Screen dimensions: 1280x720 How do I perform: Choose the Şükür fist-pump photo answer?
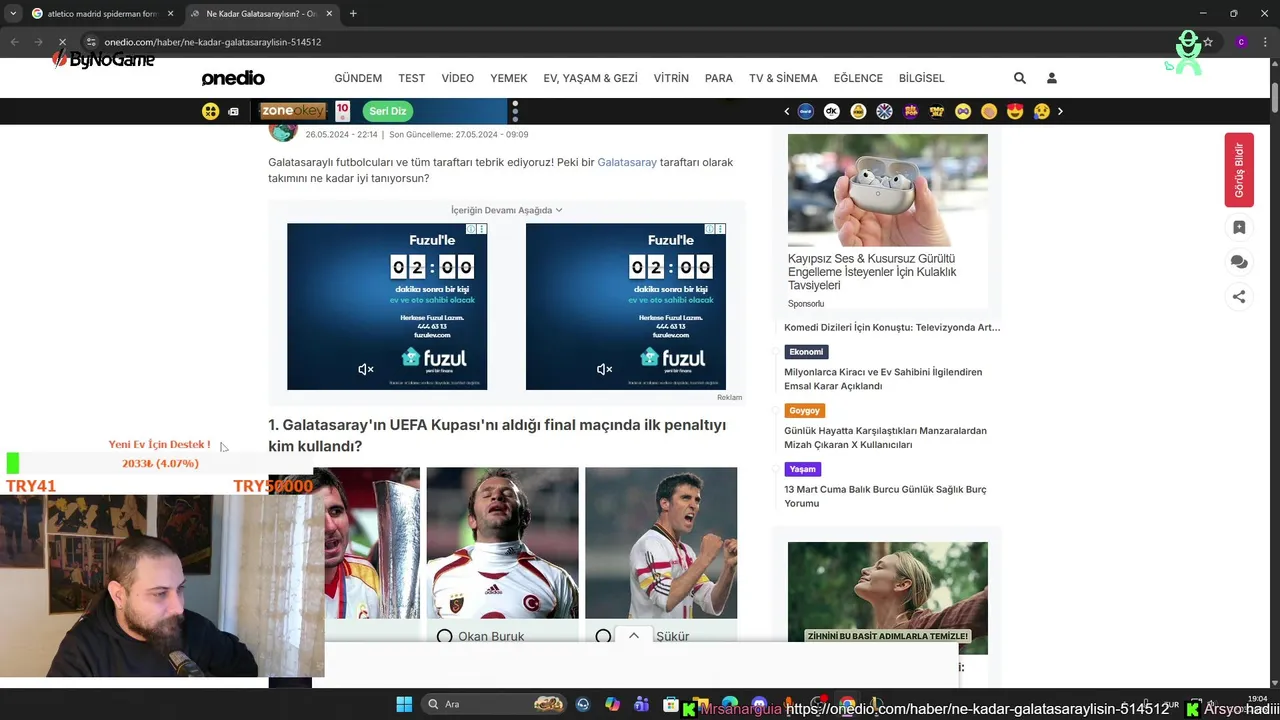661,542
